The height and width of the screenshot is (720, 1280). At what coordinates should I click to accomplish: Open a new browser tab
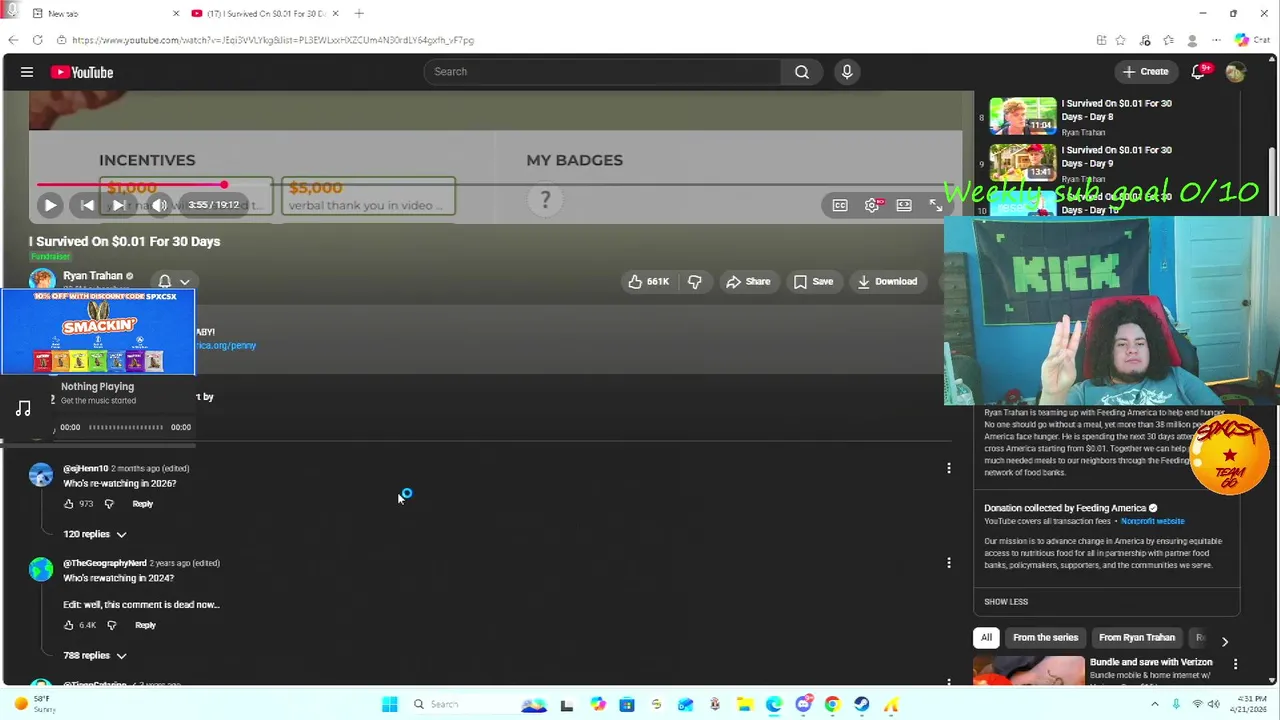click(359, 14)
